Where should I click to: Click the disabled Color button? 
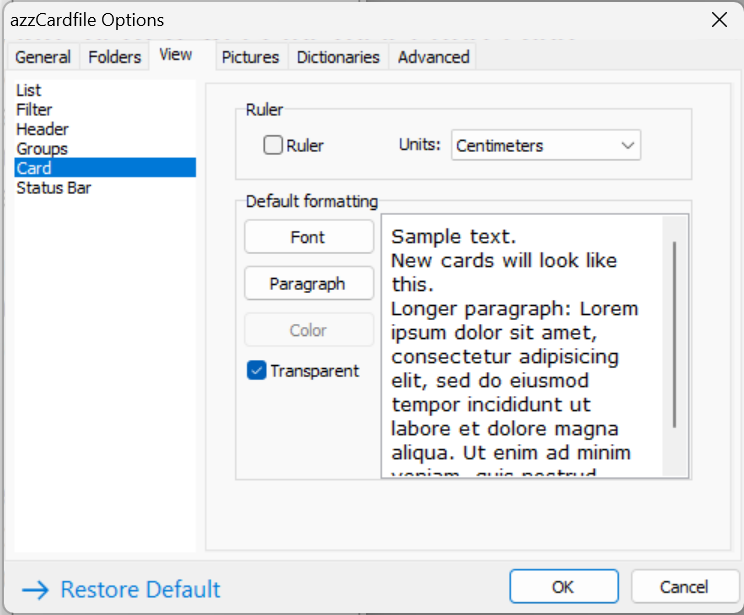click(x=309, y=330)
